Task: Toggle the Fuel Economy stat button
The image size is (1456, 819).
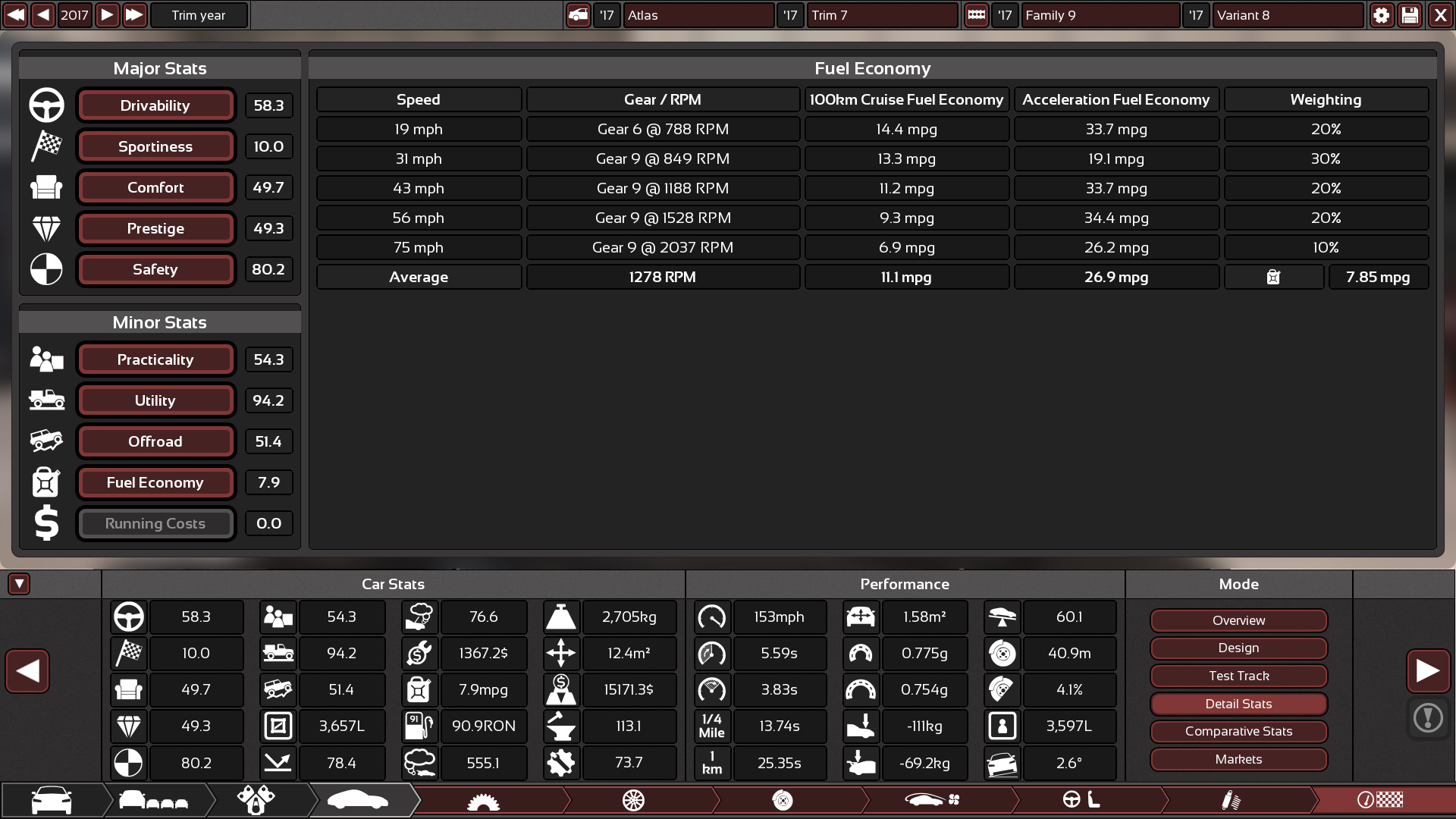Action: tap(155, 482)
